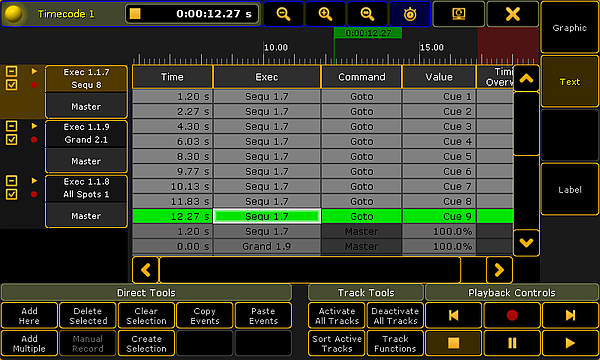Toggle checkbox for Exec 1.1.8 All Spots track
Viewport: 600px width, 360px height.
click(x=11, y=194)
